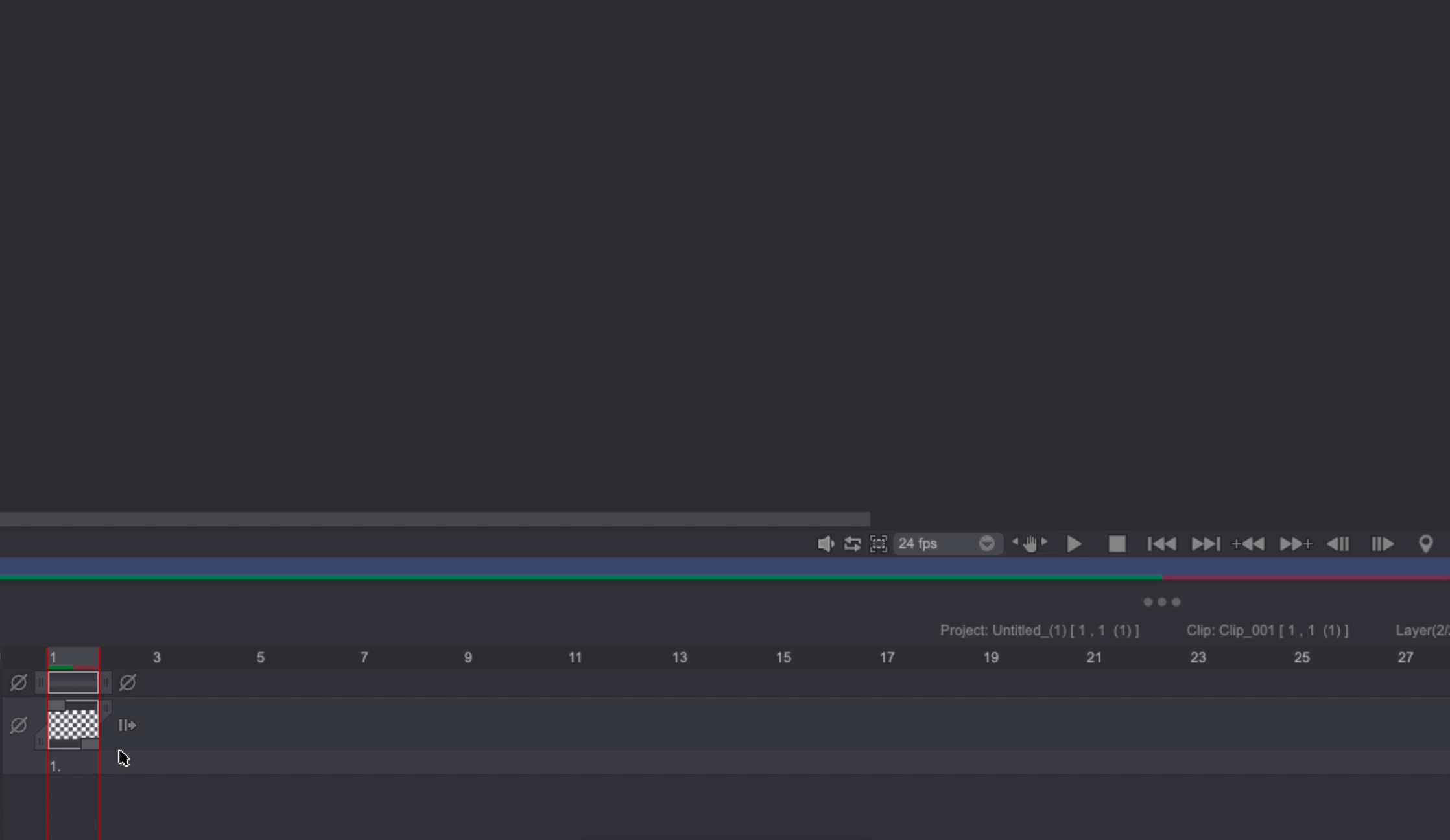
Task: Toggle the fit-to-frame playback icon
Action: (878, 544)
